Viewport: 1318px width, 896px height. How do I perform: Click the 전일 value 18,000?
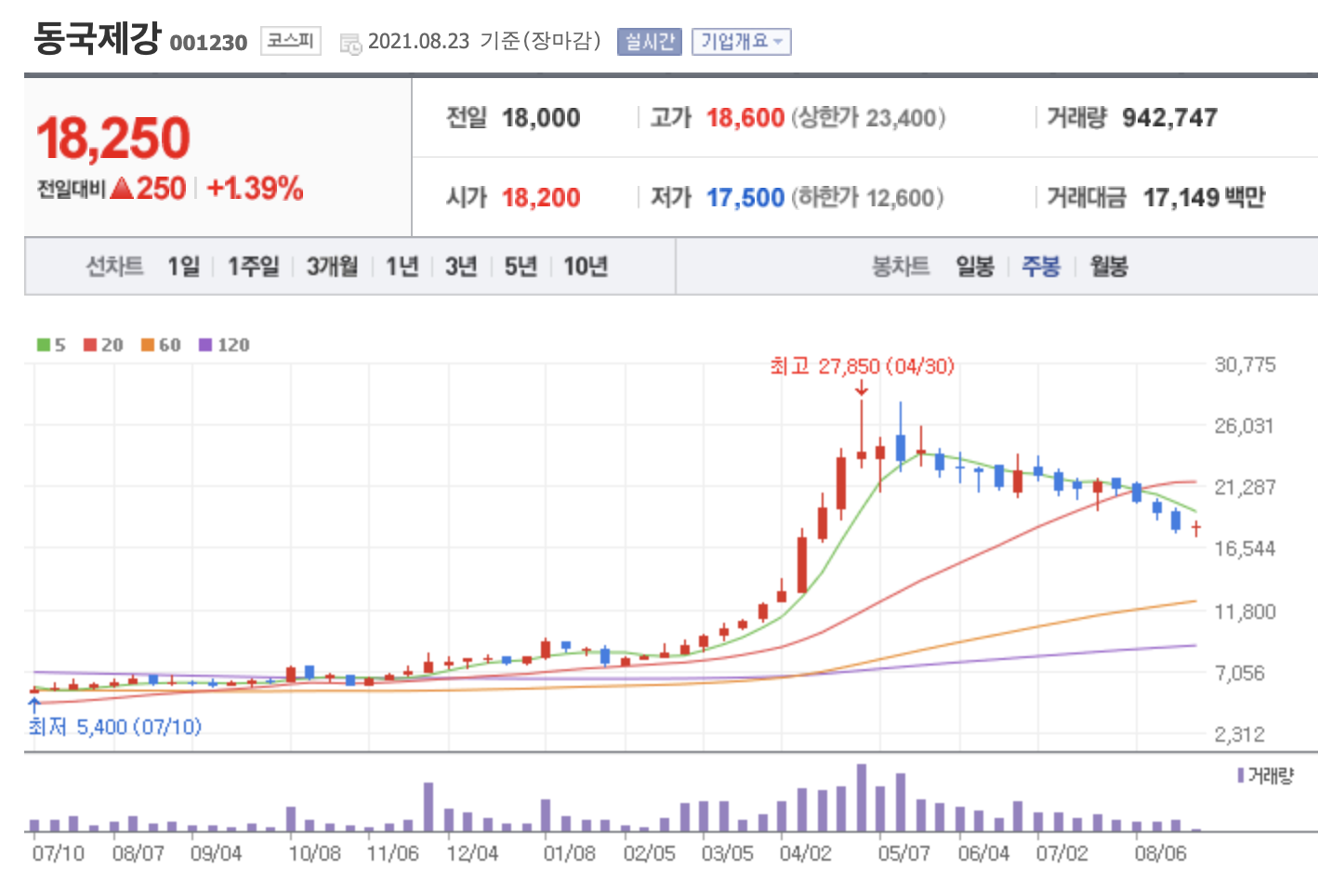[541, 118]
